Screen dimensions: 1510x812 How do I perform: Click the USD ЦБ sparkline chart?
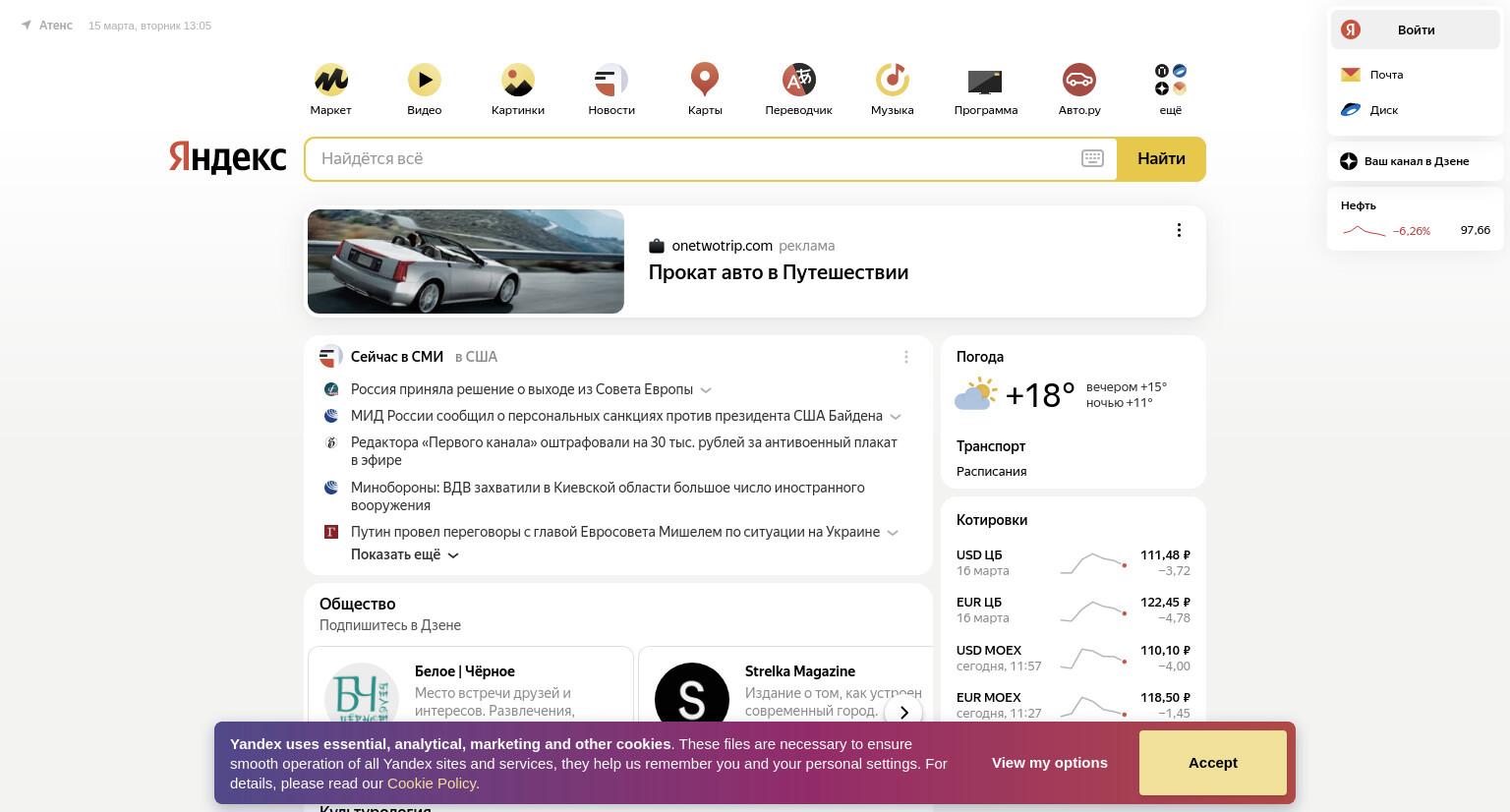click(1093, 563)
